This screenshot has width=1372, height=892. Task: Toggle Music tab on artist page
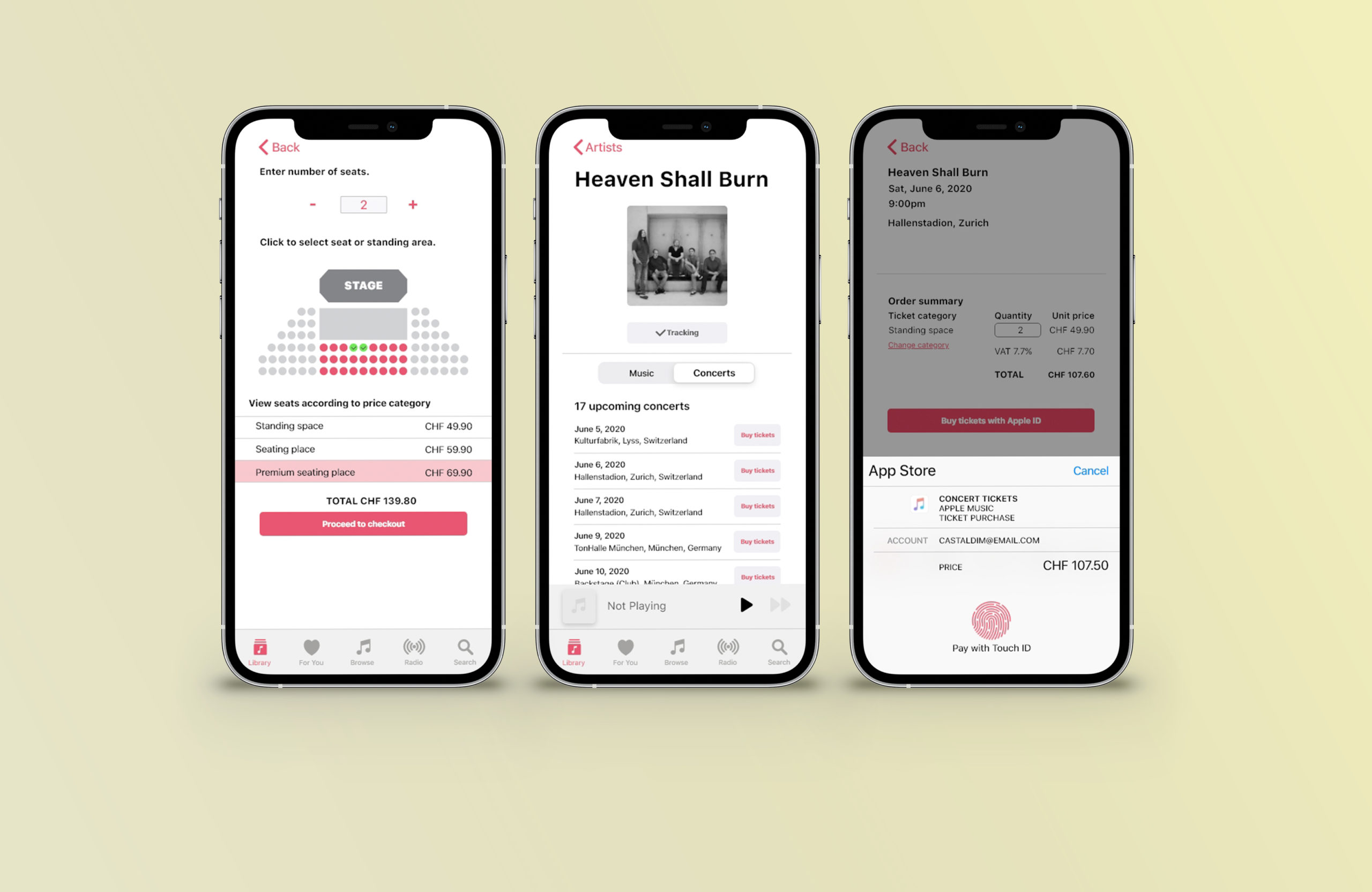tap(640, 373)
